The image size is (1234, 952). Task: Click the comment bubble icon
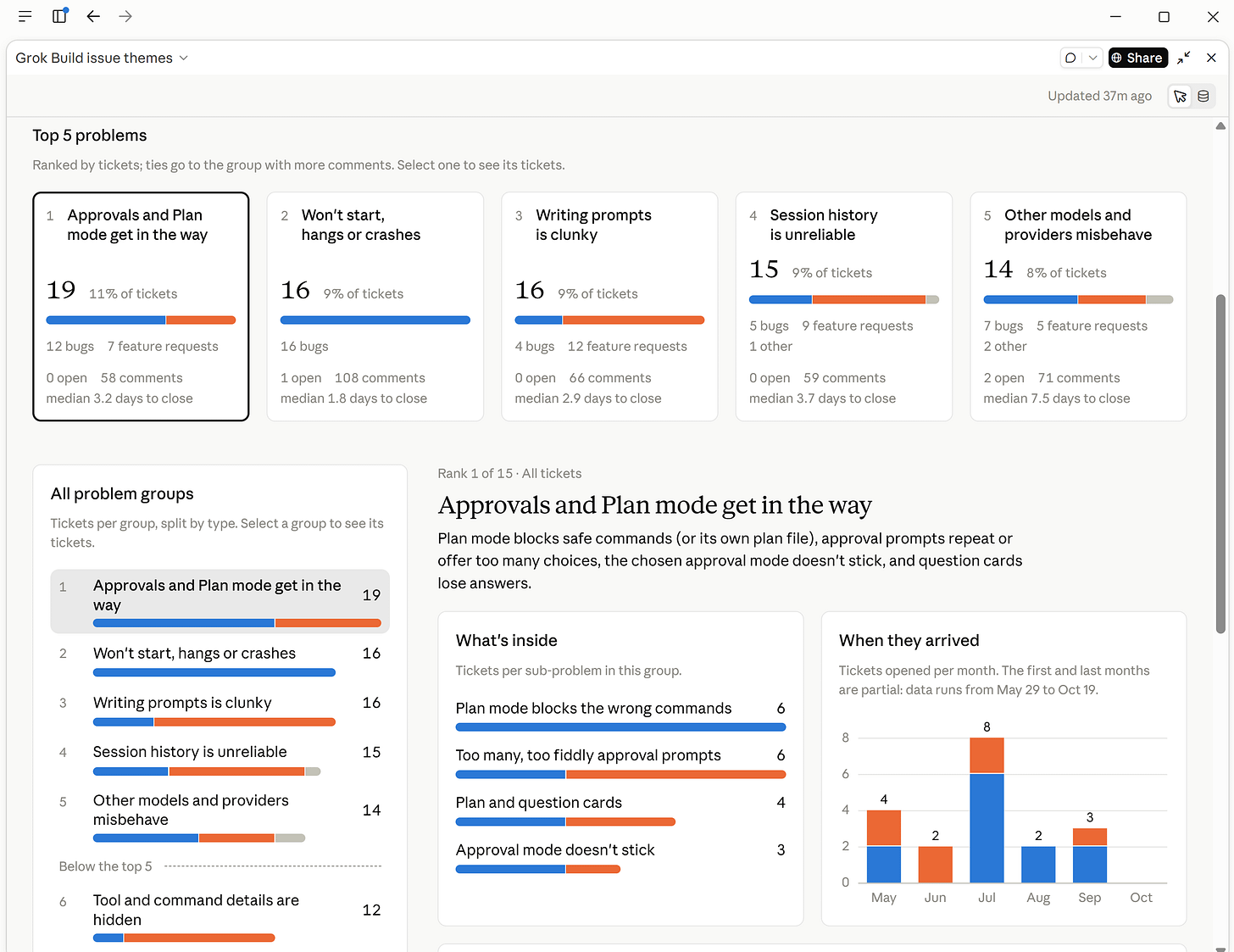click(x=1071, y=58)
